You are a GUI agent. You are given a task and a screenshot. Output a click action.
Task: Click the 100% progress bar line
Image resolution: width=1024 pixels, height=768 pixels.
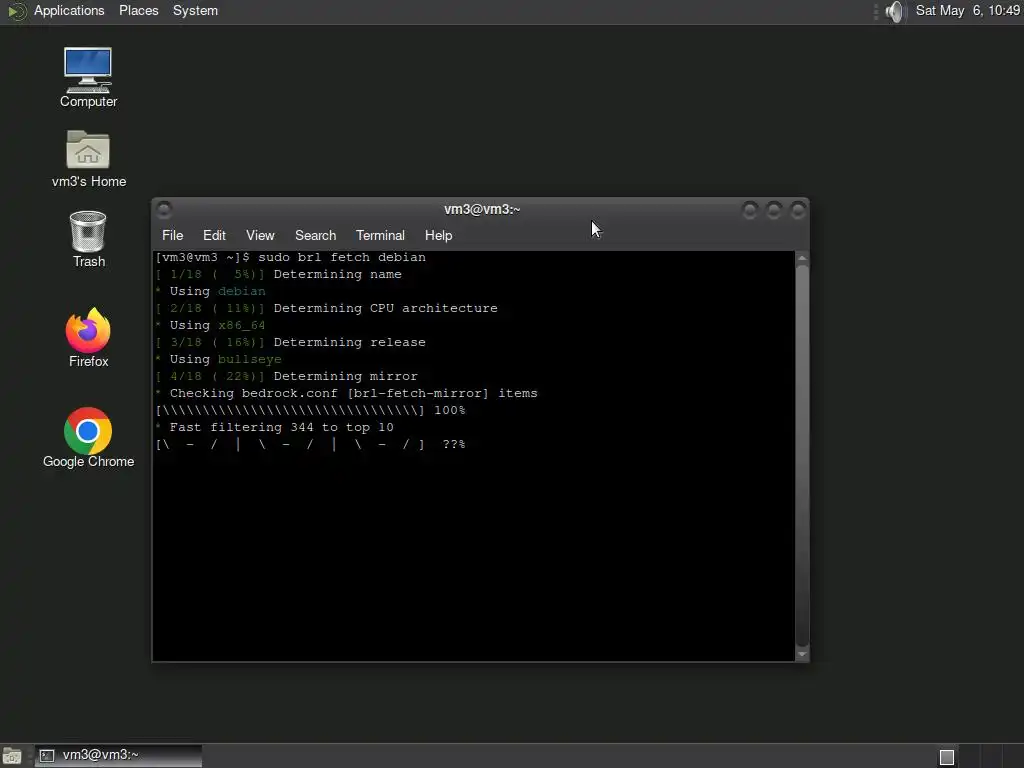point(311,410)
